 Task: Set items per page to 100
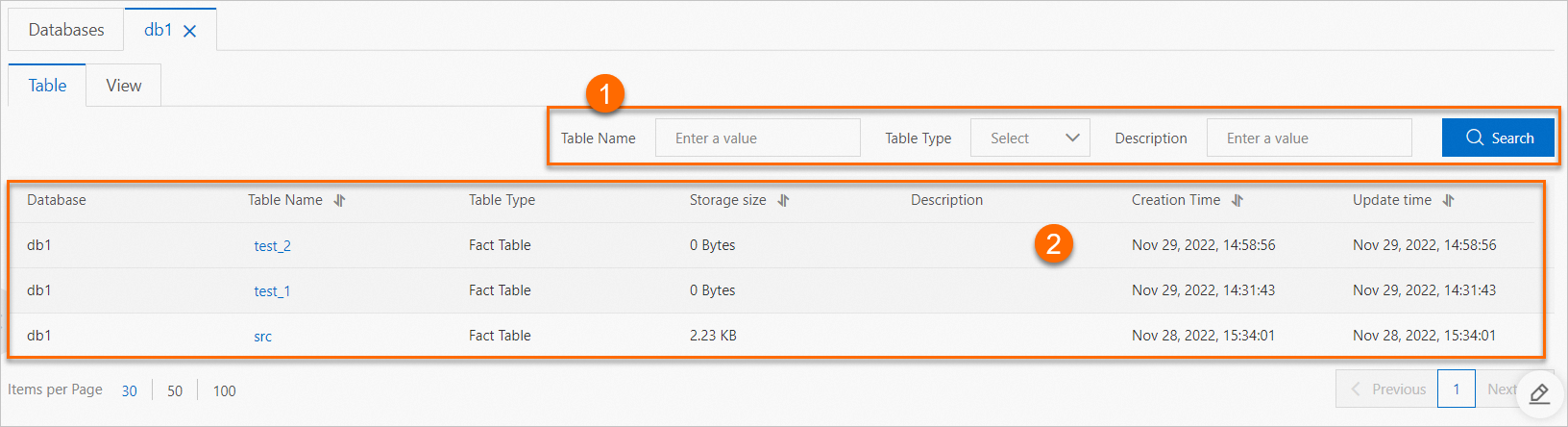coord(224,390)
